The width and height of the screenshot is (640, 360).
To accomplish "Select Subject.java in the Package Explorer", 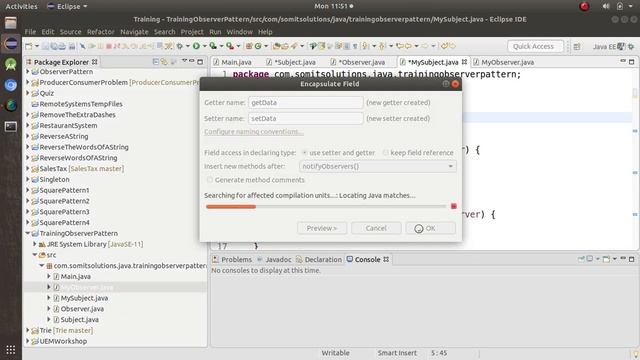I will tap(79, 320).
